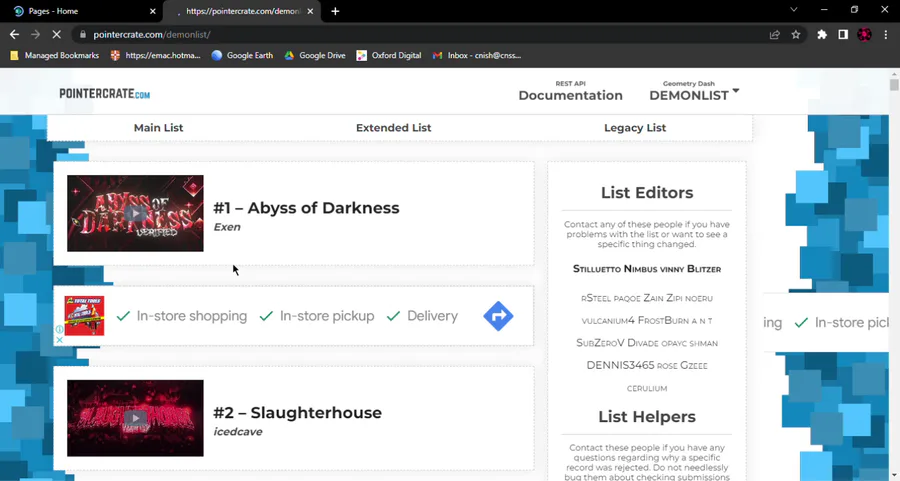
Task: Click the List Helpers heading
Action: 647,416
